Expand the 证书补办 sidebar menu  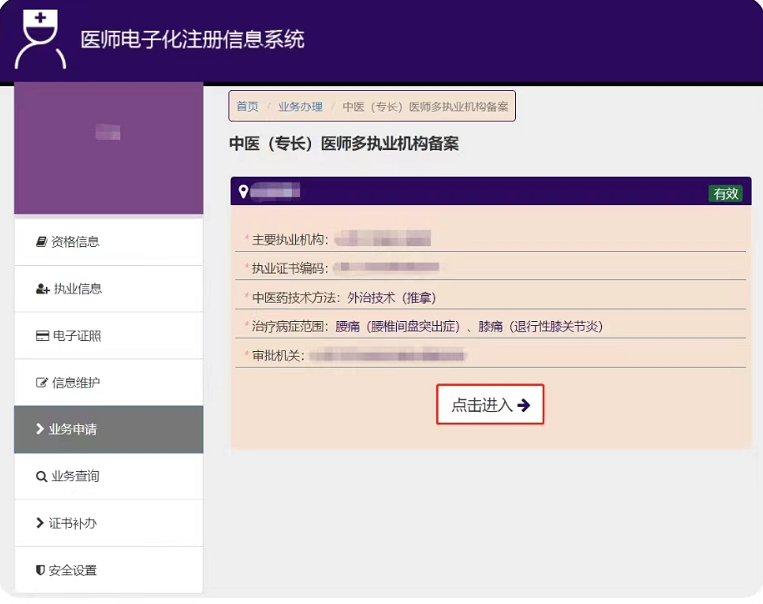(x=108, y=524)
